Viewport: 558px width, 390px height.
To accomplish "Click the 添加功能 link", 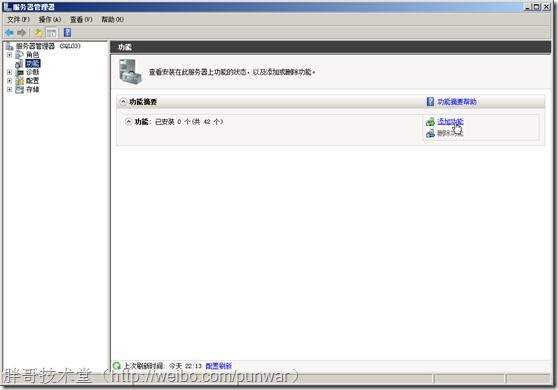I will [450, 122].
